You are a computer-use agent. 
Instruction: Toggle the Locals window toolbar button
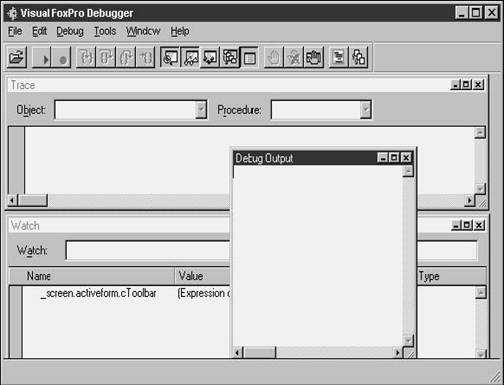click(210, 58)
